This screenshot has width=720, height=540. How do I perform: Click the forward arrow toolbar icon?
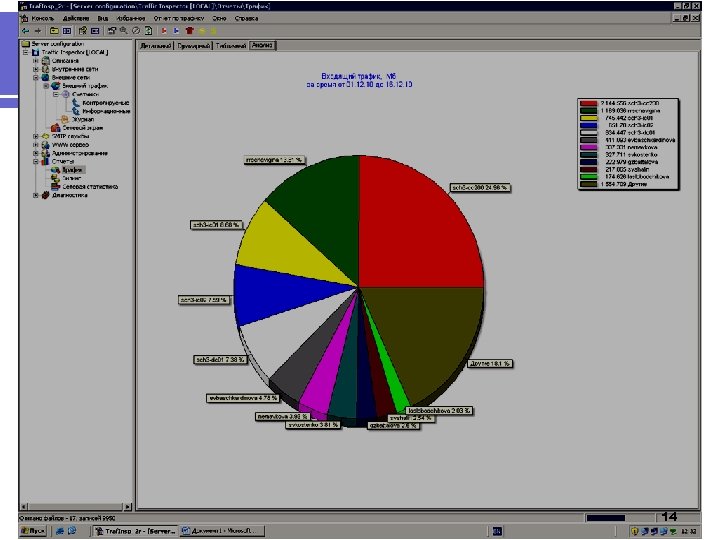pos(38,31)
